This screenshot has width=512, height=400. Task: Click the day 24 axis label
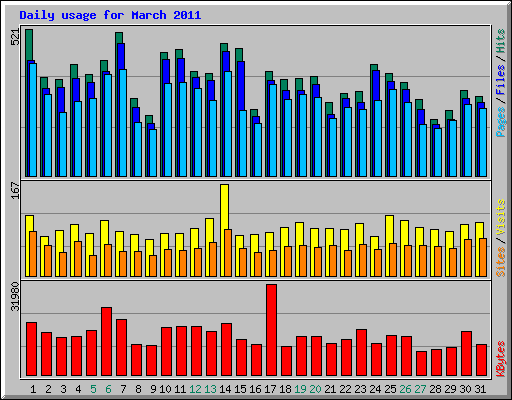click(x=375, y=389)
